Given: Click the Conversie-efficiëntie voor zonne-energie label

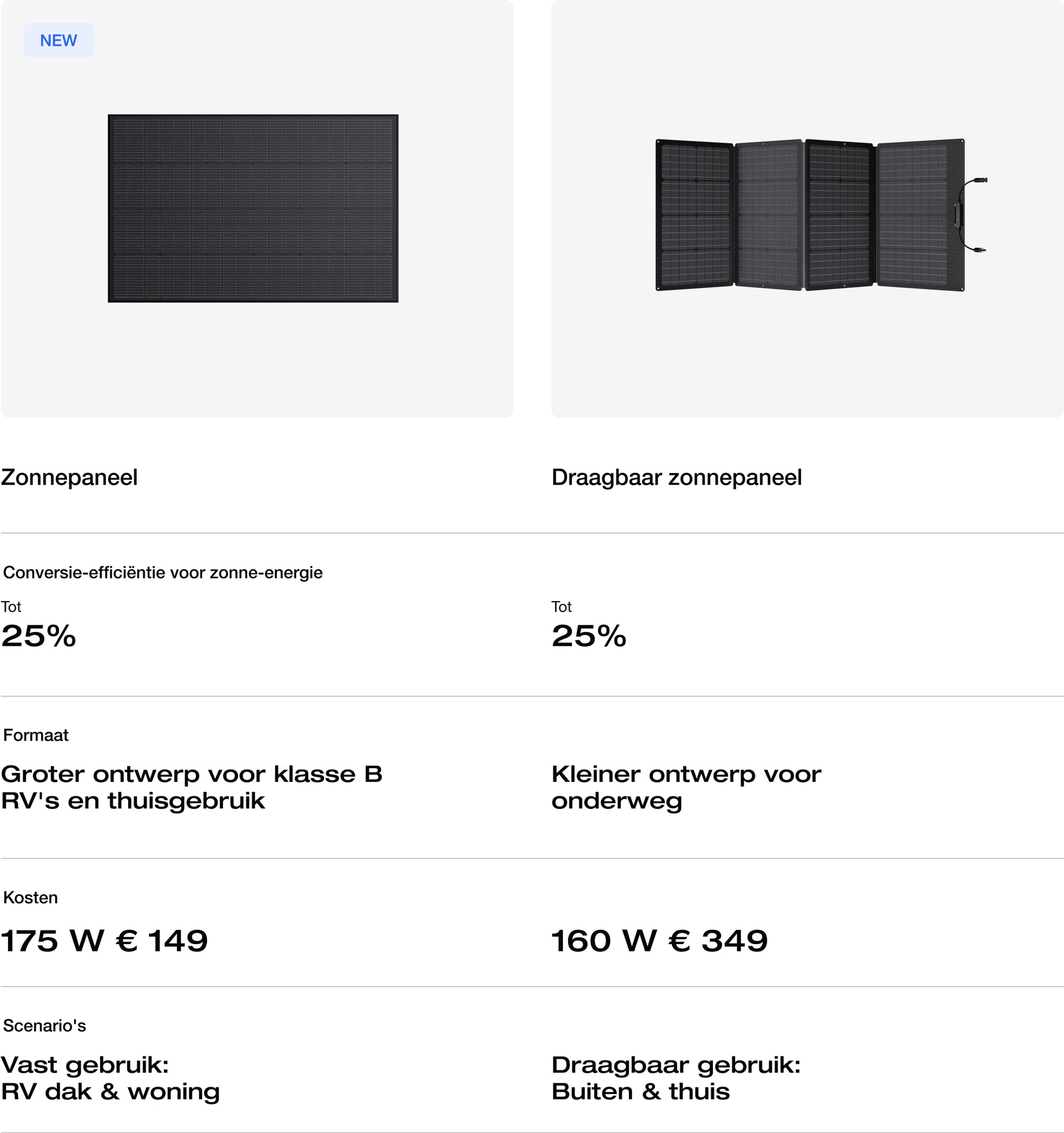Looking at the screenshot, I should coord(163,572).
